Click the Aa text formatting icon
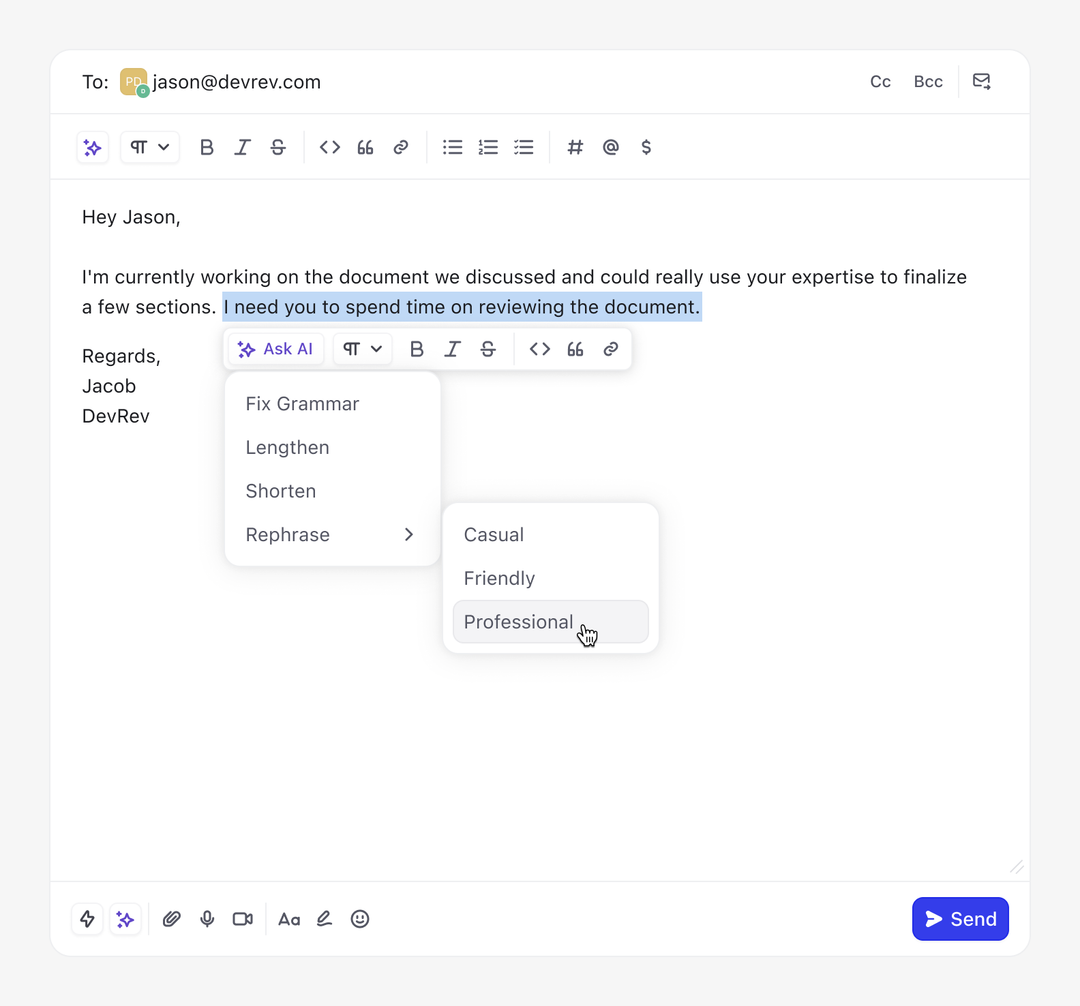 [x=289, y=919]
